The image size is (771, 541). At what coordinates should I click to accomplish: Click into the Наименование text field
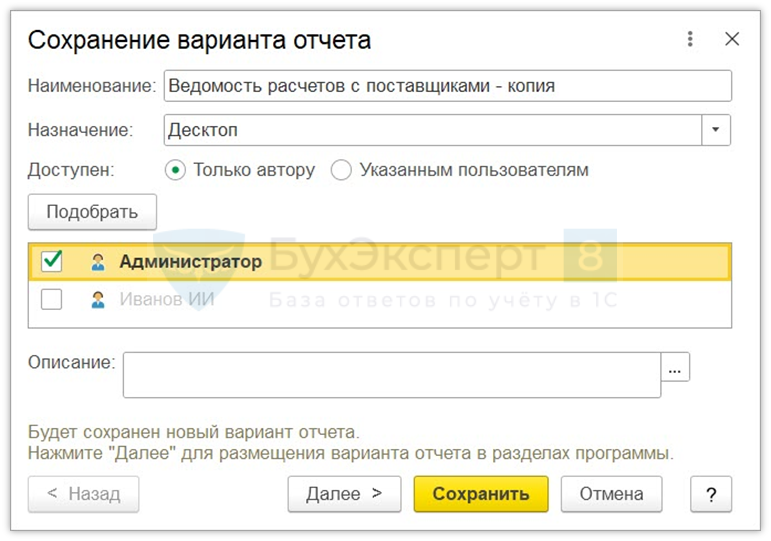click(x=447, y=86)
